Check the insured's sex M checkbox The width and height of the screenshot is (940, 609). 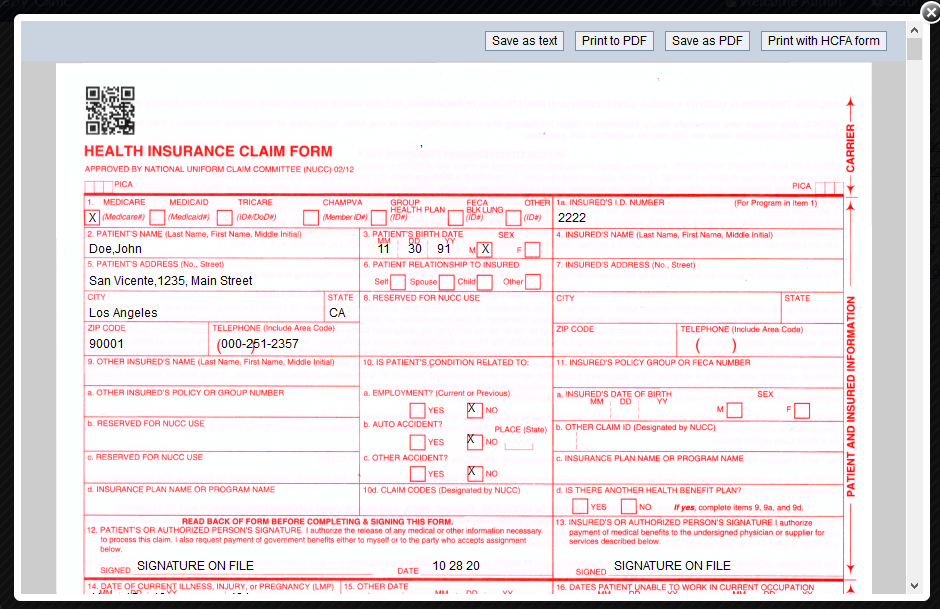pos(734,410)
